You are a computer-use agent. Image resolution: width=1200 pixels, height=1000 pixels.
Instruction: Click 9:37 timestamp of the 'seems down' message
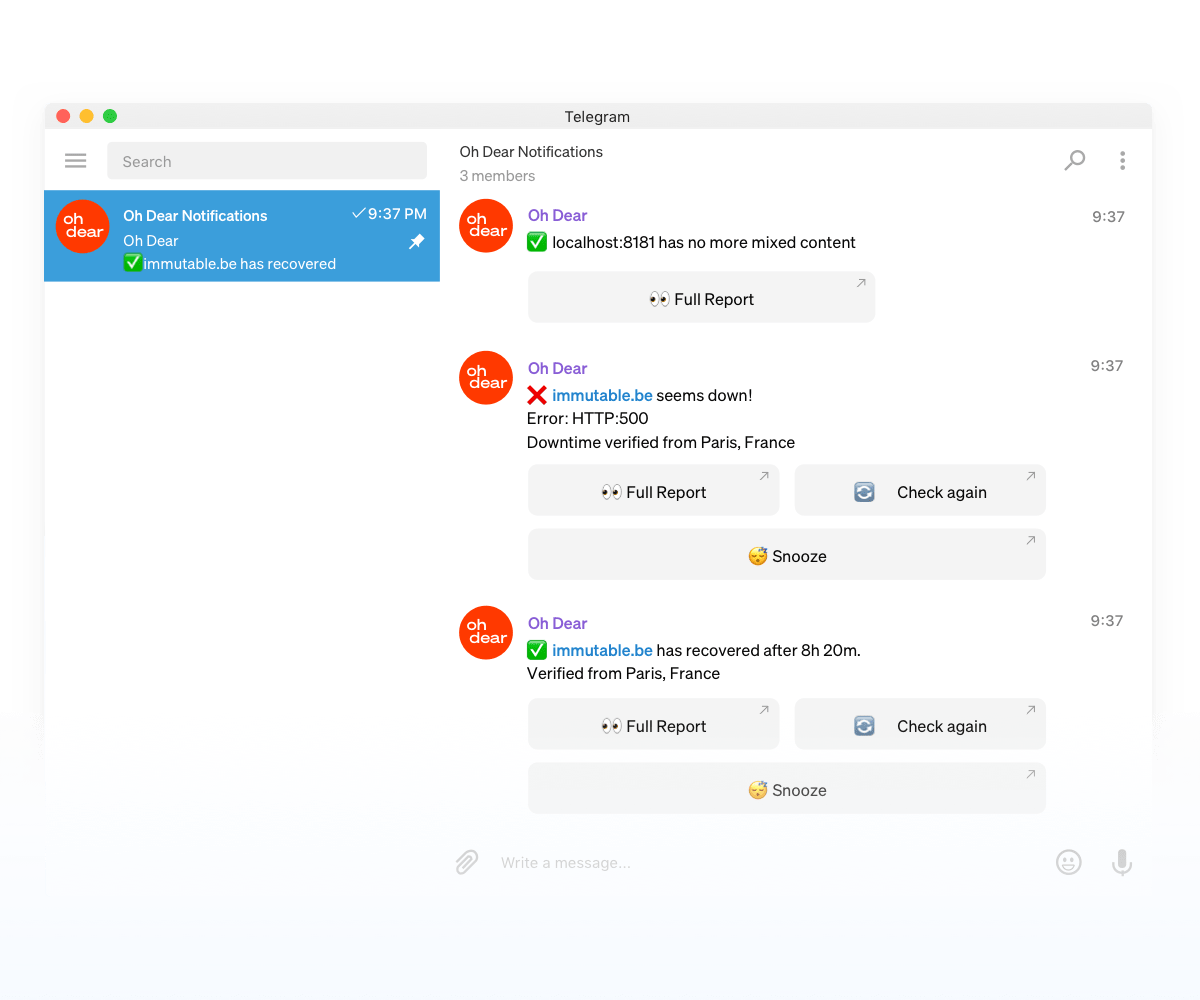click(x=1108, y=366)
